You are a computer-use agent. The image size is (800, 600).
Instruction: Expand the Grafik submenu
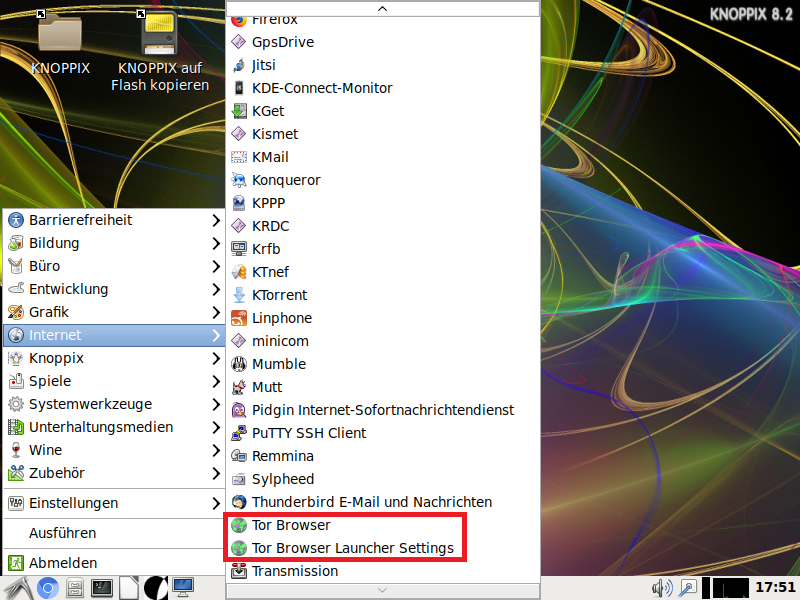114,312
